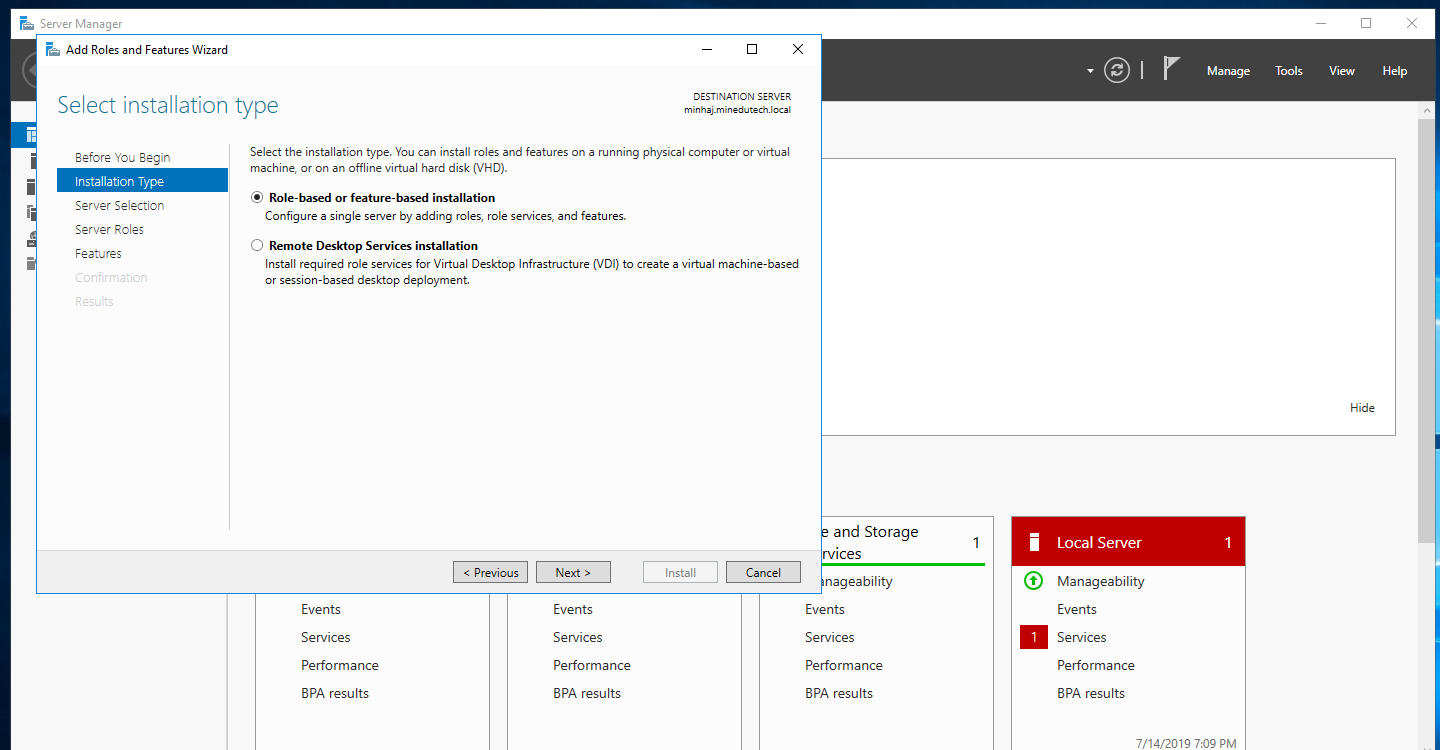
Task: Click the red Services alert badge
Action: (1034, 637)
